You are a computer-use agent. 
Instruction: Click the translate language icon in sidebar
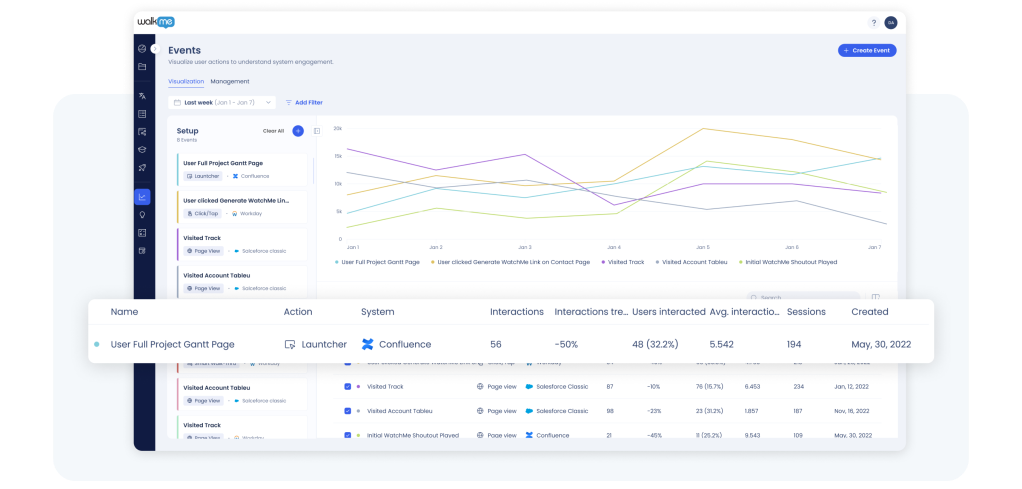pyautogui.click(x=143, y=96)
